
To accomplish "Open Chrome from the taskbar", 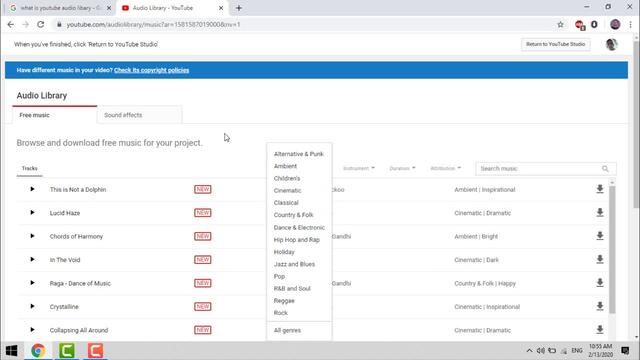I will (38, 351).
